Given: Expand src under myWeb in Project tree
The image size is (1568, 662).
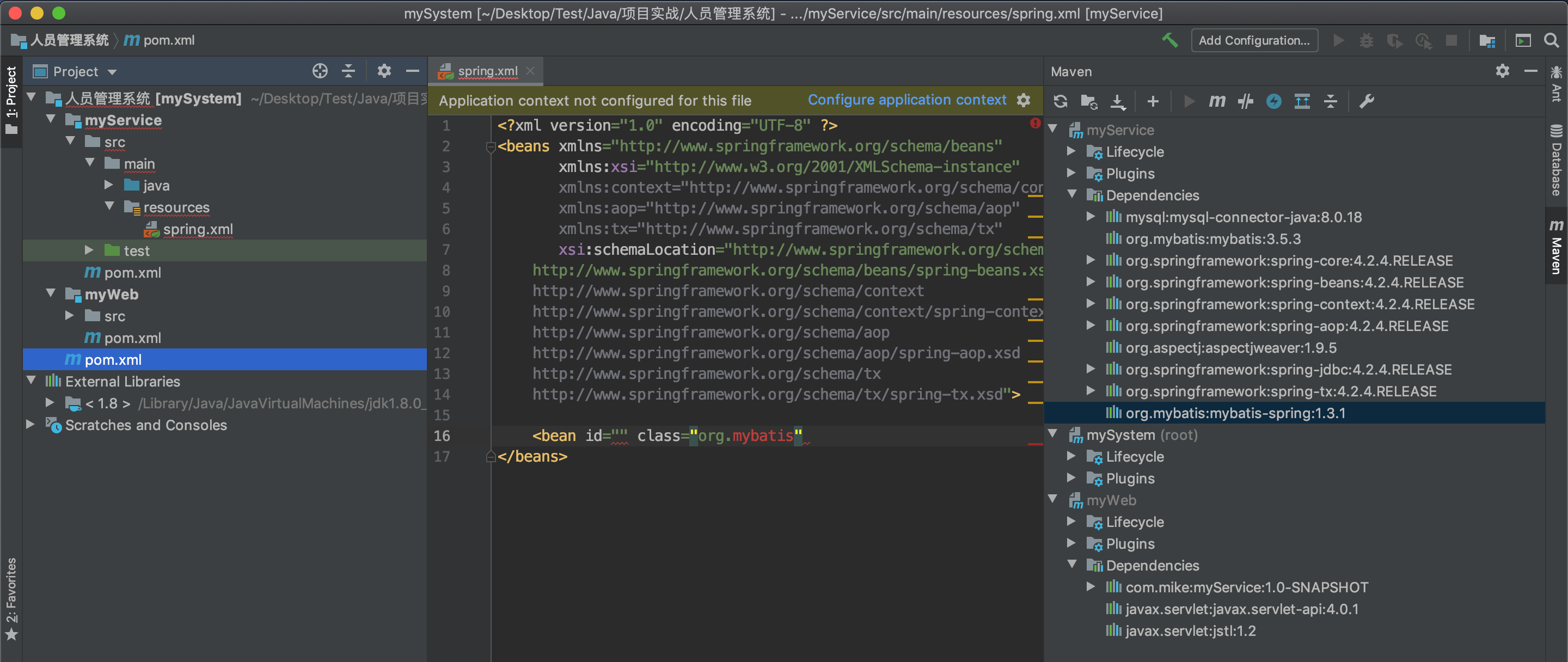Looking at the screenshot, I should 70,315.
